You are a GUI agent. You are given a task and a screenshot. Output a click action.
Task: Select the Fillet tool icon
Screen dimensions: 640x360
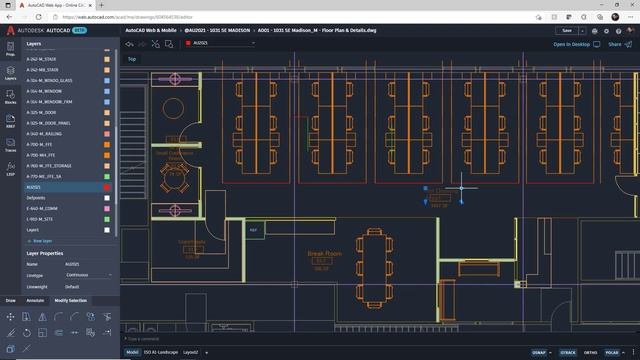click(x=58, y=317)
